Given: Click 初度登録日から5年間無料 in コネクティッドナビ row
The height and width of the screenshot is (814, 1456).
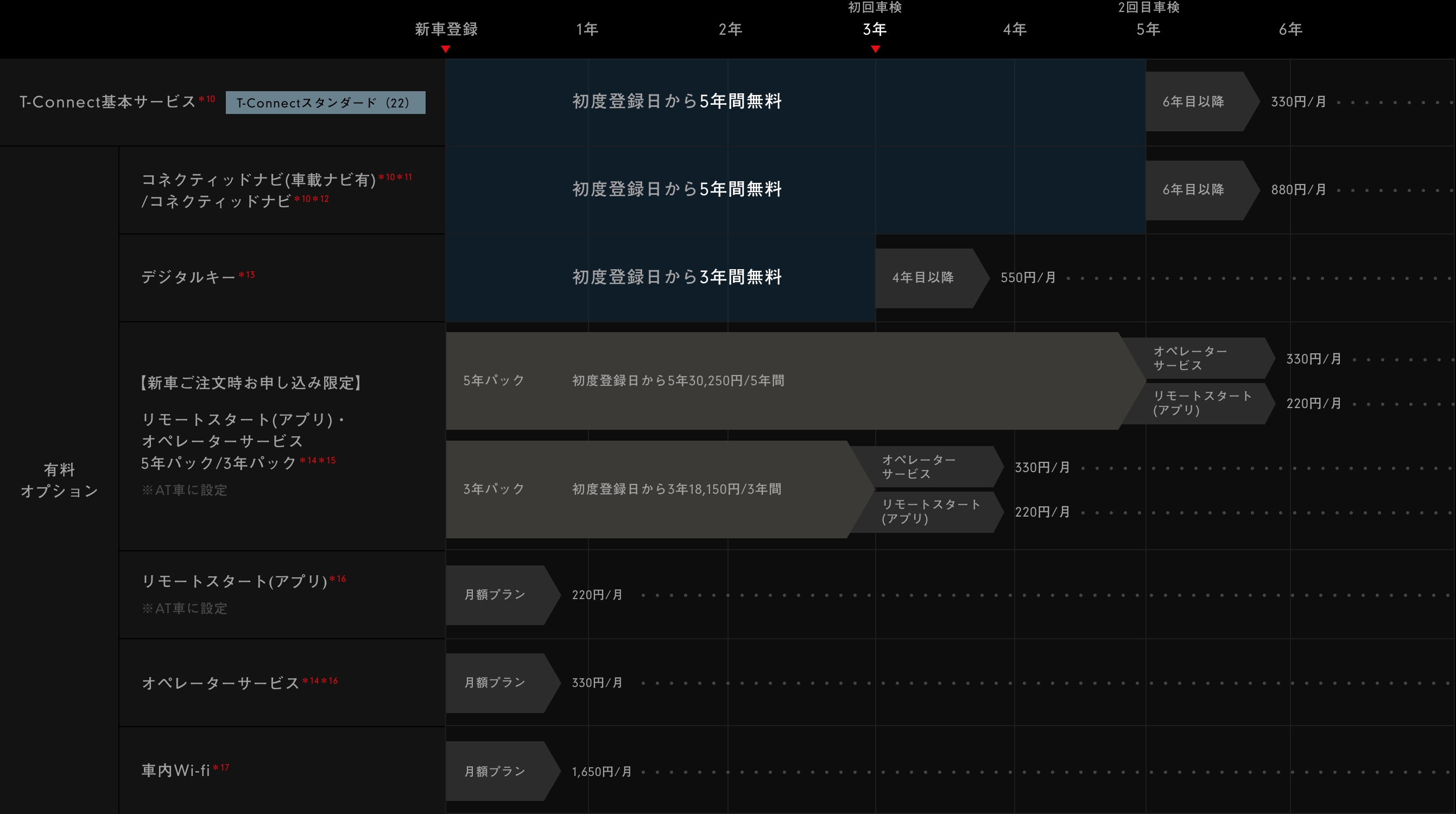Looking at the screenshot, I should point(677,189).
